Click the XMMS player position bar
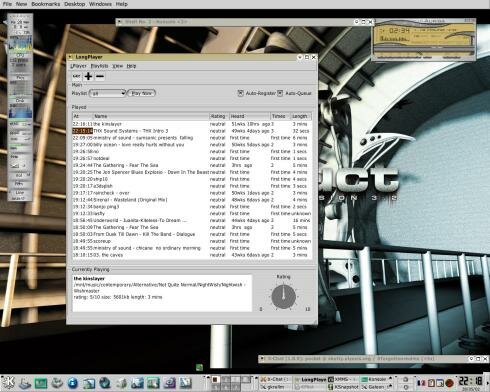This screenshot has width=490, height=392. [423, 53]
